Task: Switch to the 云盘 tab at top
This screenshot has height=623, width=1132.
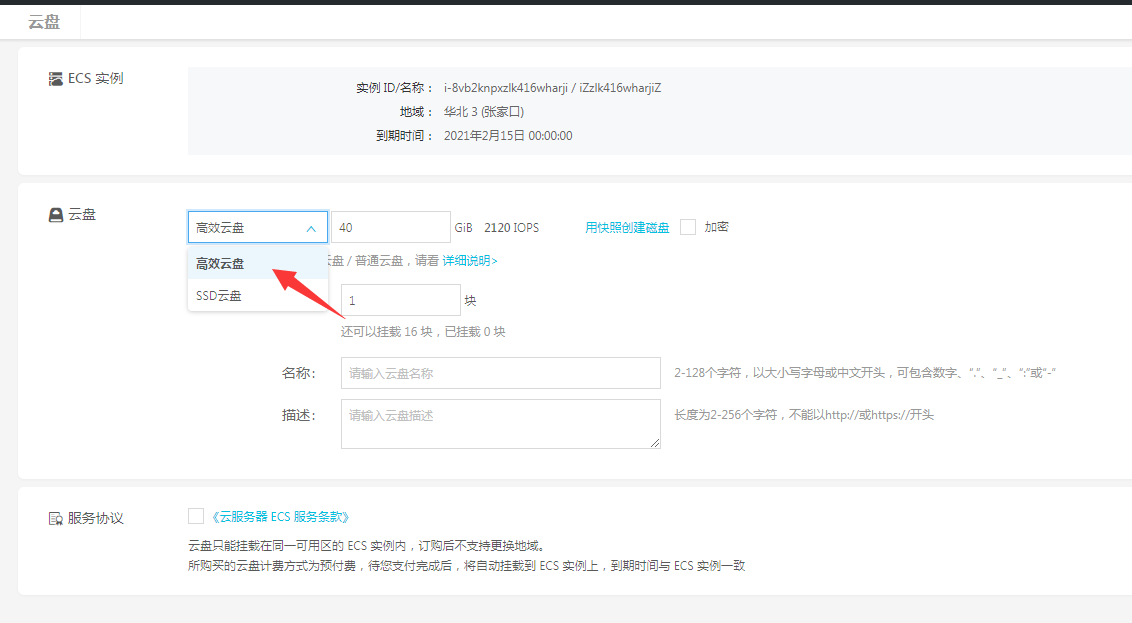Action: (44, 22)
